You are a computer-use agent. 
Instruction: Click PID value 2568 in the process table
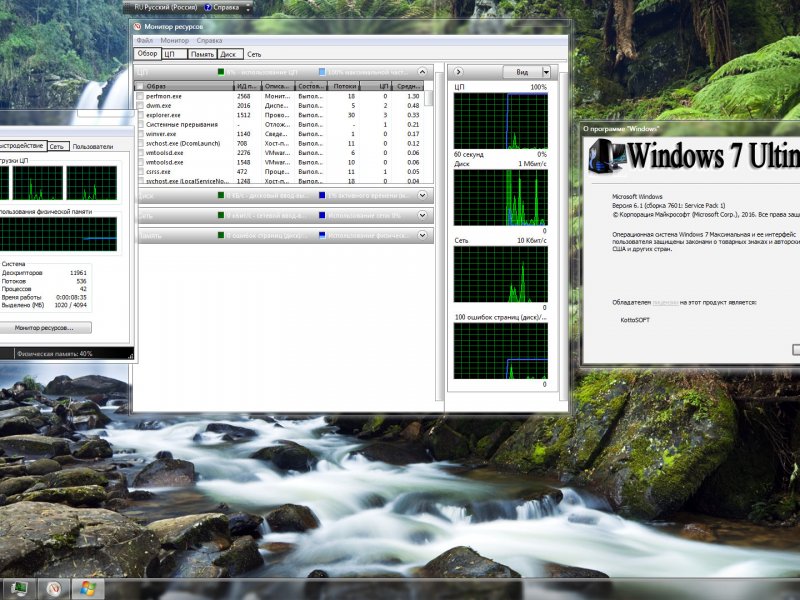(243, 96)
